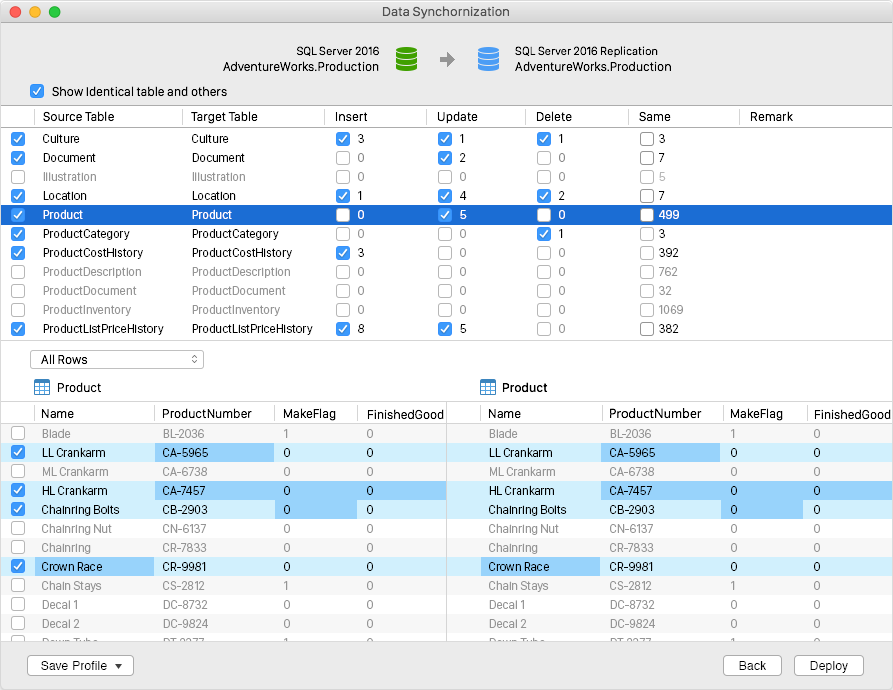Check the LL Crankarm row checkbox
This screenshot has height=690, width=893.
[x=18, y=453]
